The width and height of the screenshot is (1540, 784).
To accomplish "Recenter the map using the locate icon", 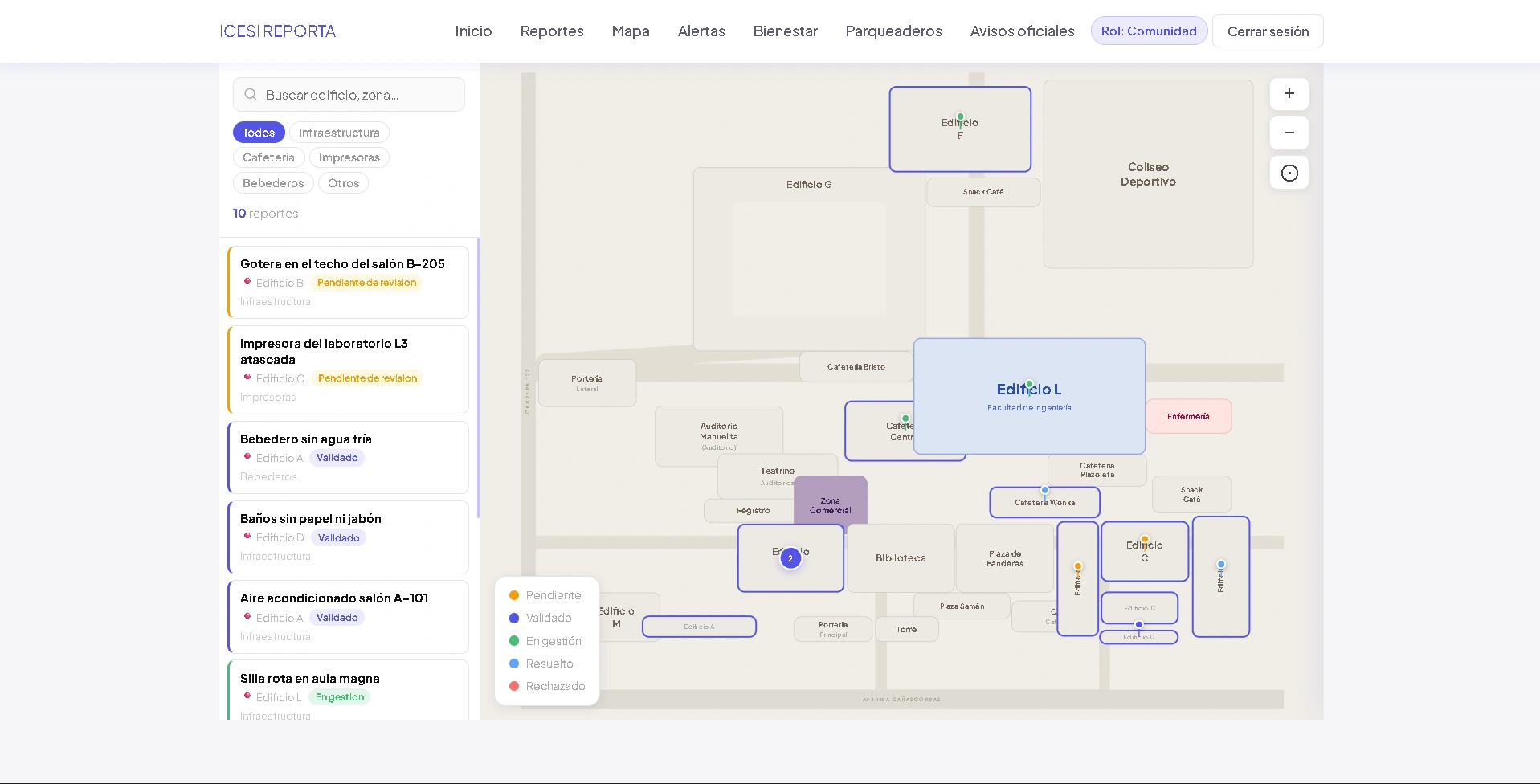I will [x=1289, y=173].
